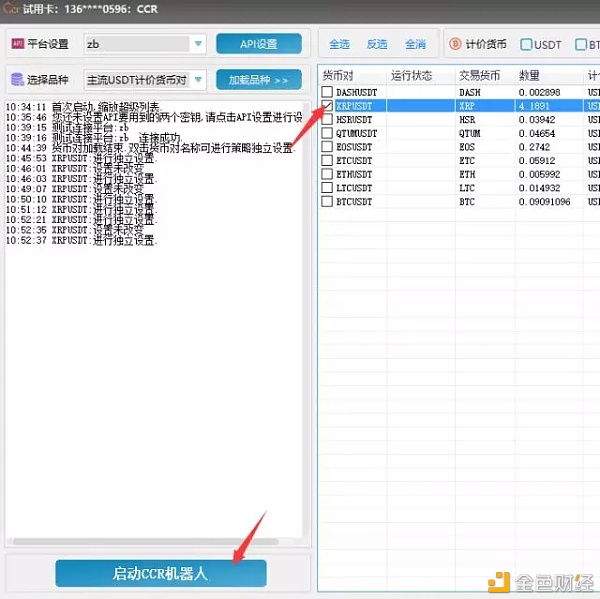Select the BTCUSDT pair name
Viewport: 600px width, 599px height.
pyautogui.click(x=354, y=202)
